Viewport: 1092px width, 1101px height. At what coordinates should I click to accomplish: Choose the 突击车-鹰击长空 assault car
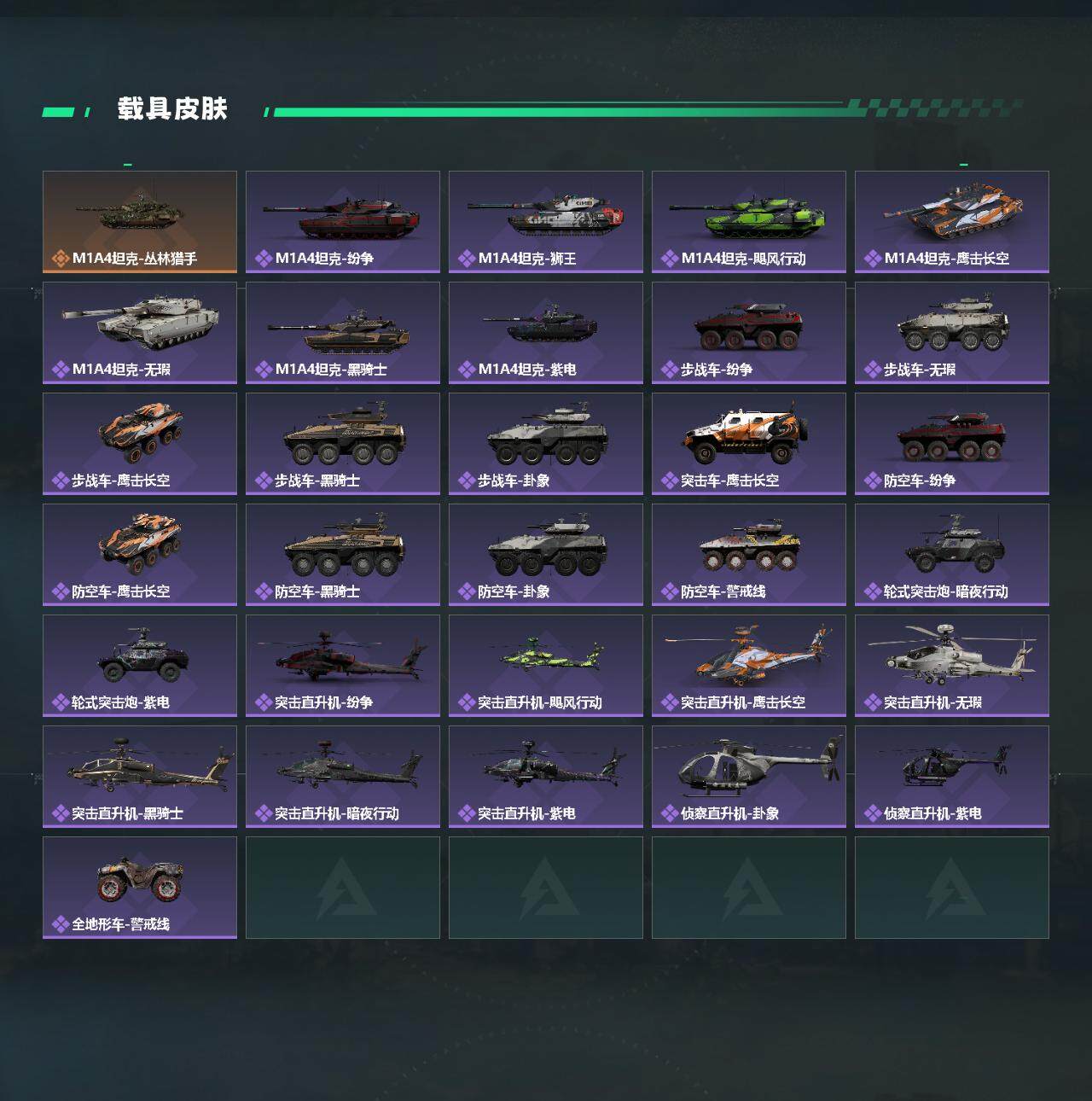749,444
